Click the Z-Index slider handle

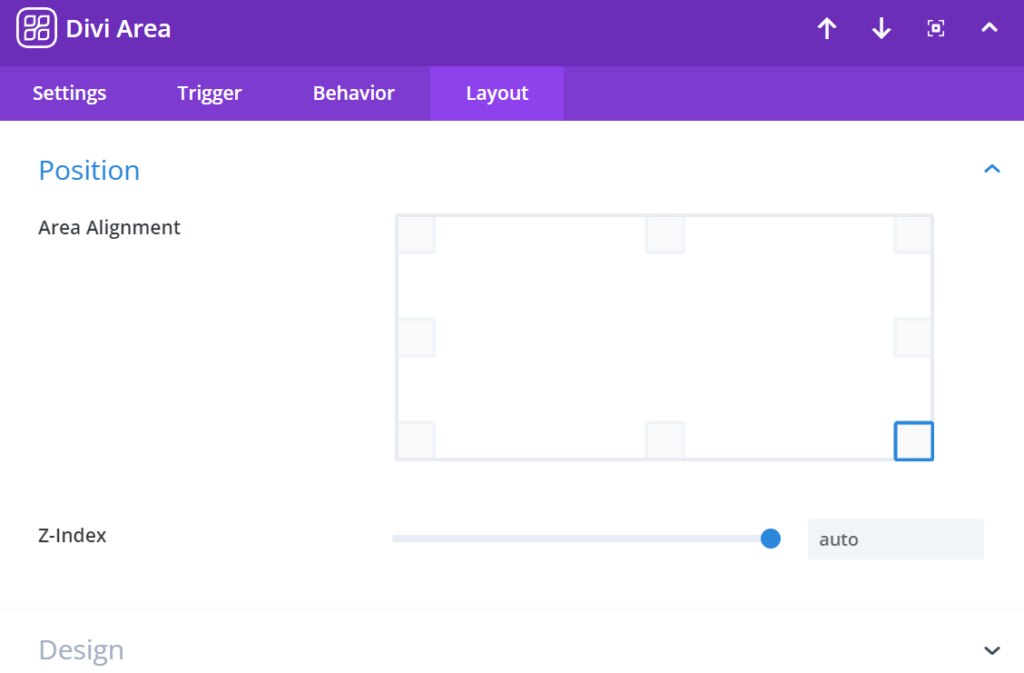[x=771, y=539]
